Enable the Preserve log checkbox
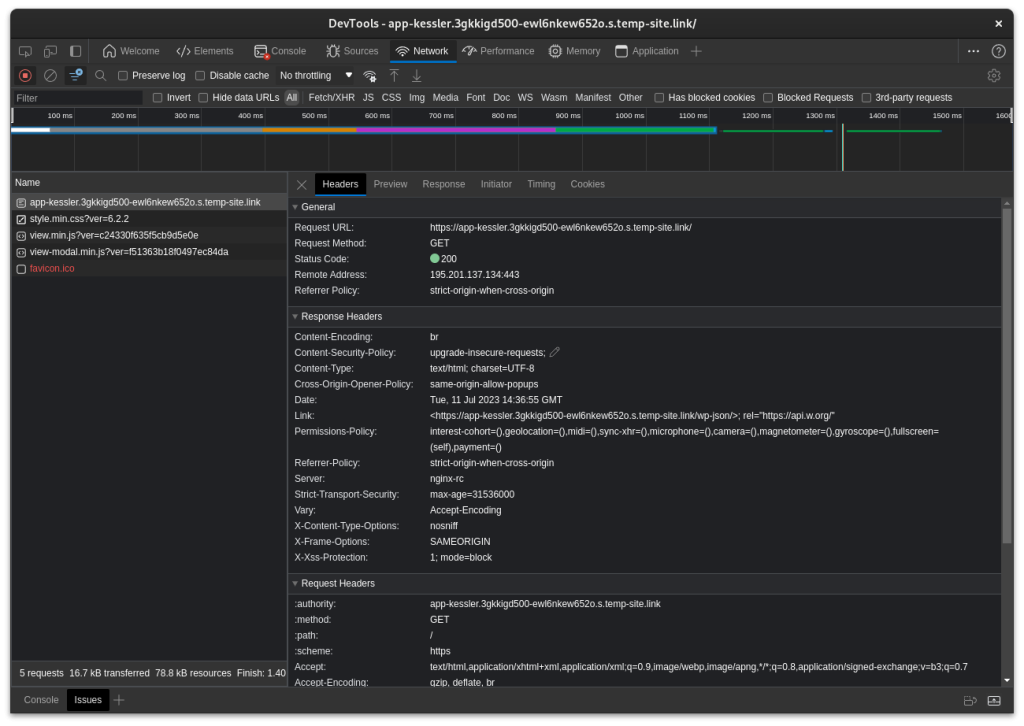The width and height of the screenshot is (1024, 726). pos(123,76)
